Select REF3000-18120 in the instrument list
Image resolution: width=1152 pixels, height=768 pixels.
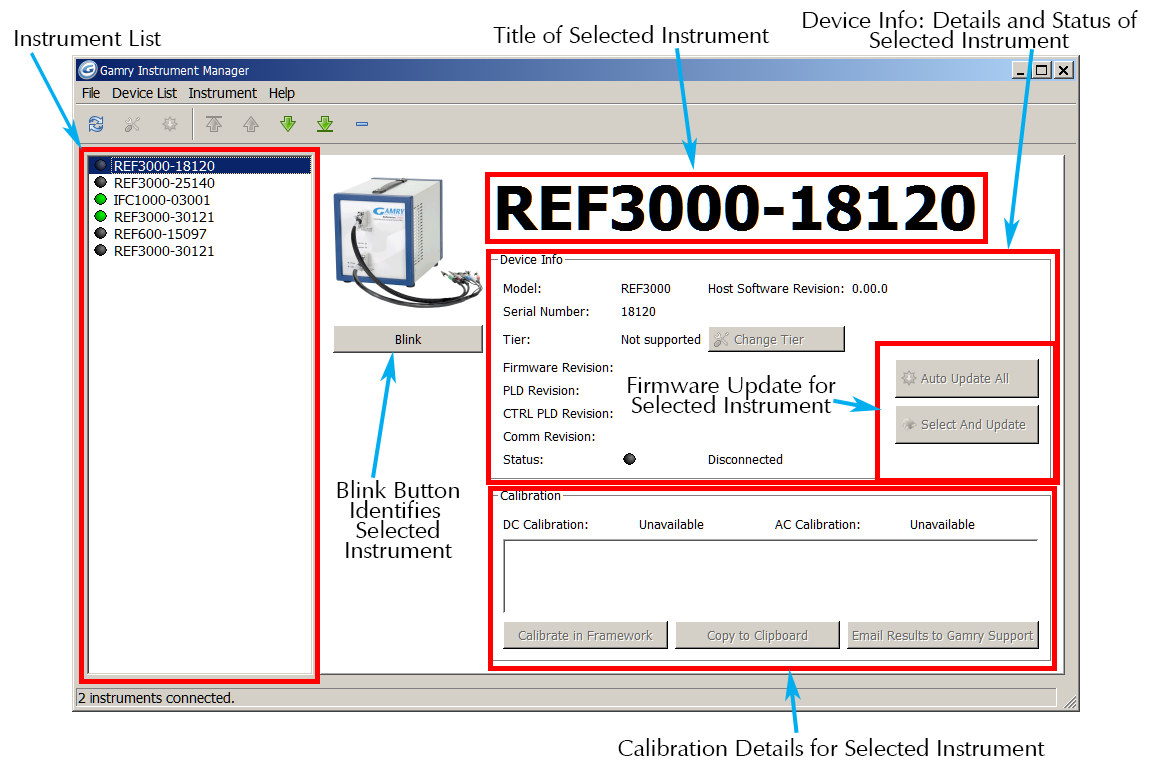[201, 166]
